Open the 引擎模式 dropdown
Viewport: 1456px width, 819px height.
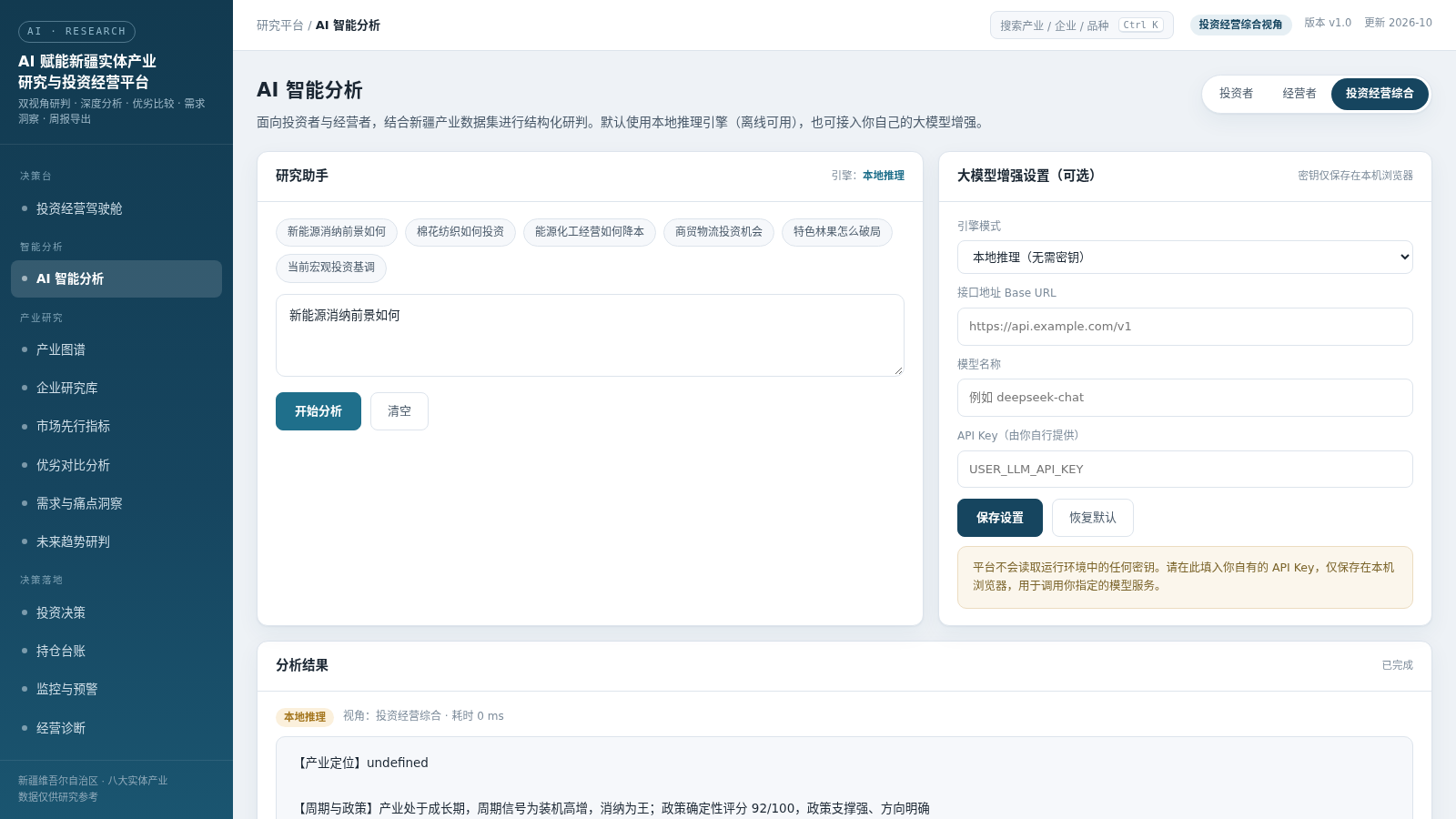(x=1185, y=258)
